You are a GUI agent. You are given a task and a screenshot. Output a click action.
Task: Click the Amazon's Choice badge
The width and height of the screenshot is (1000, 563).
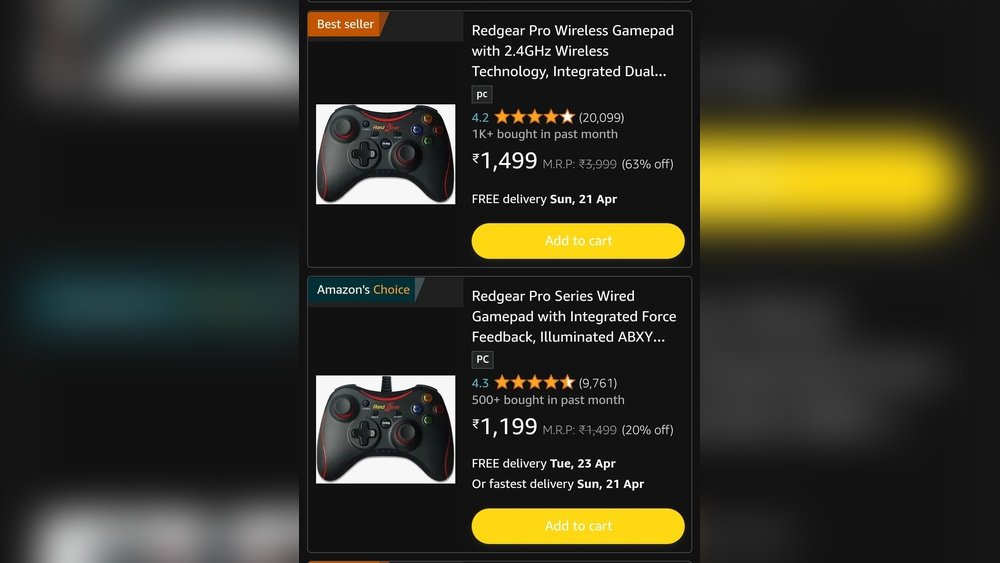[363, 289]
